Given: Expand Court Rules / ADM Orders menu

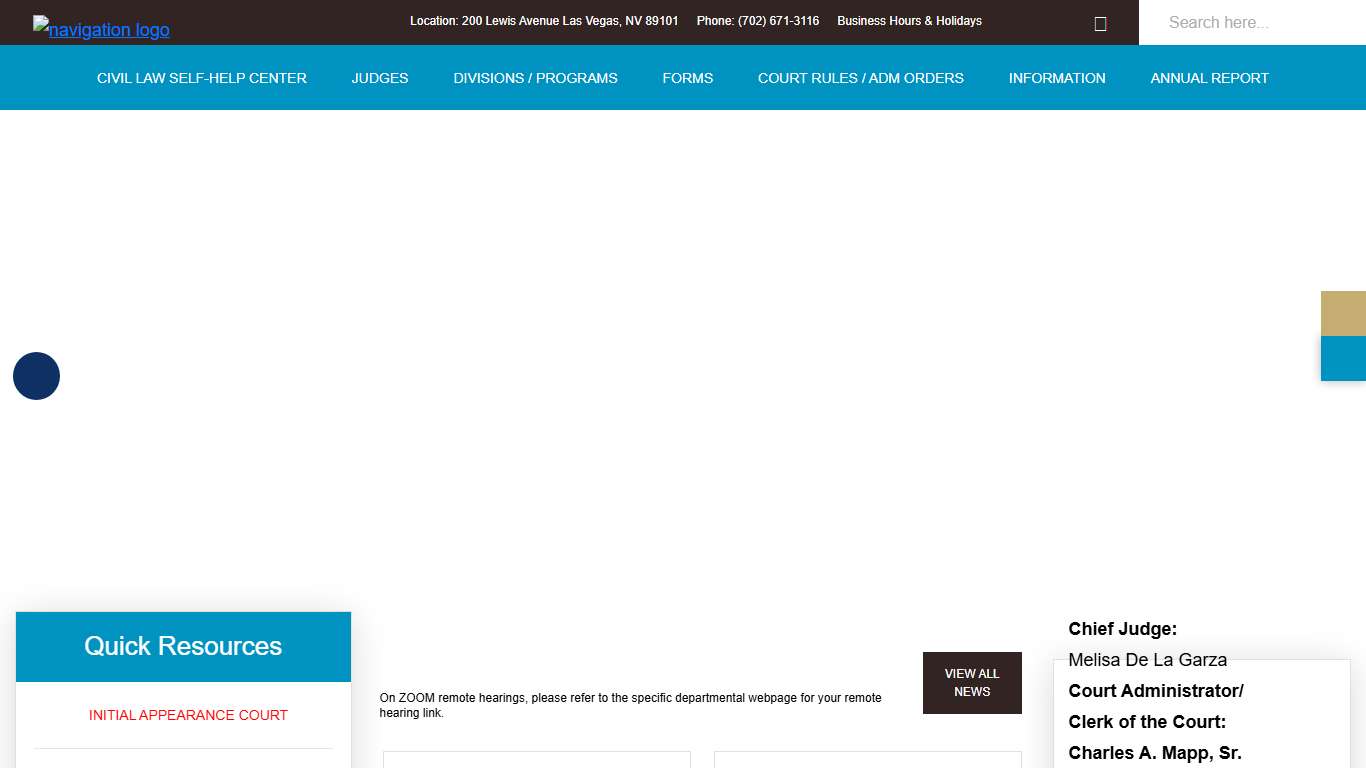Looking at the screenshot, I should 860,78.
